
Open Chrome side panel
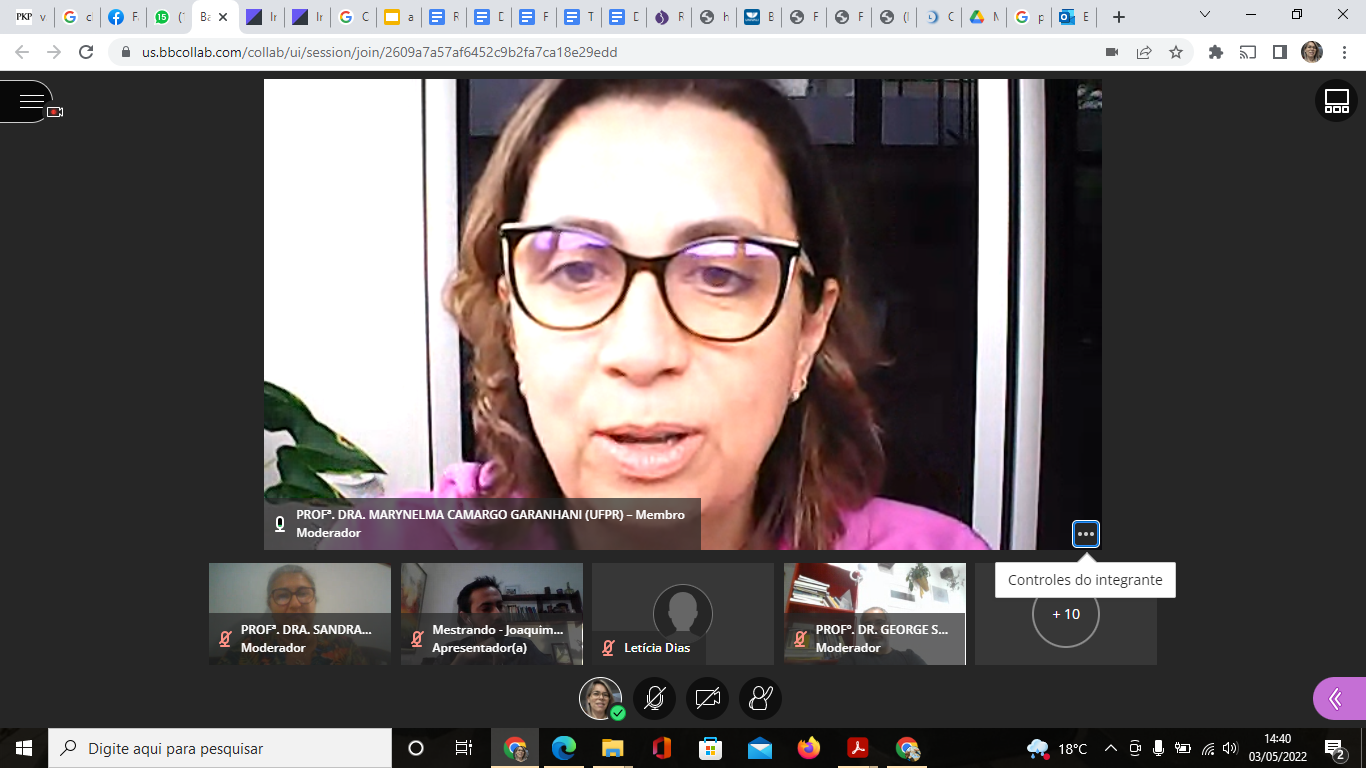(1280, 52)
